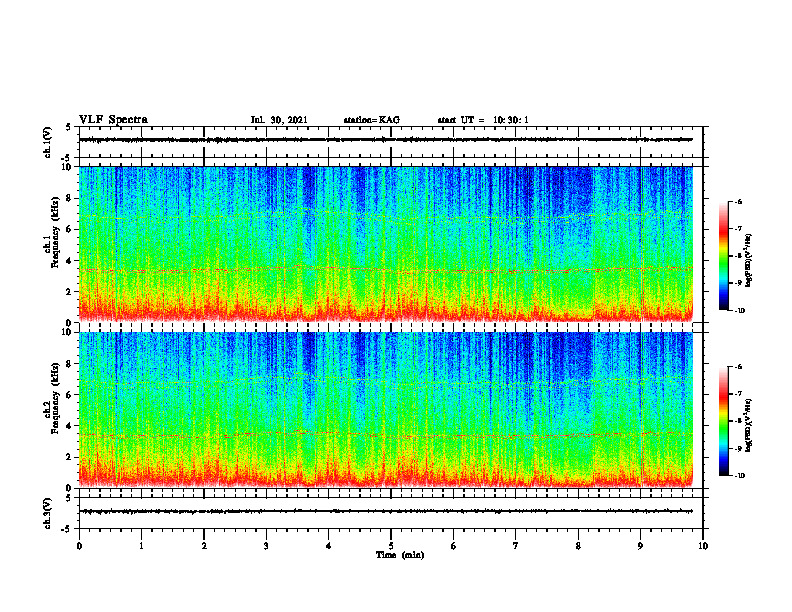Click the "ch.3(V)" axis label
The height and width of the screenshot is (612, 792).
pyautogui.click(x=48, y=513)
